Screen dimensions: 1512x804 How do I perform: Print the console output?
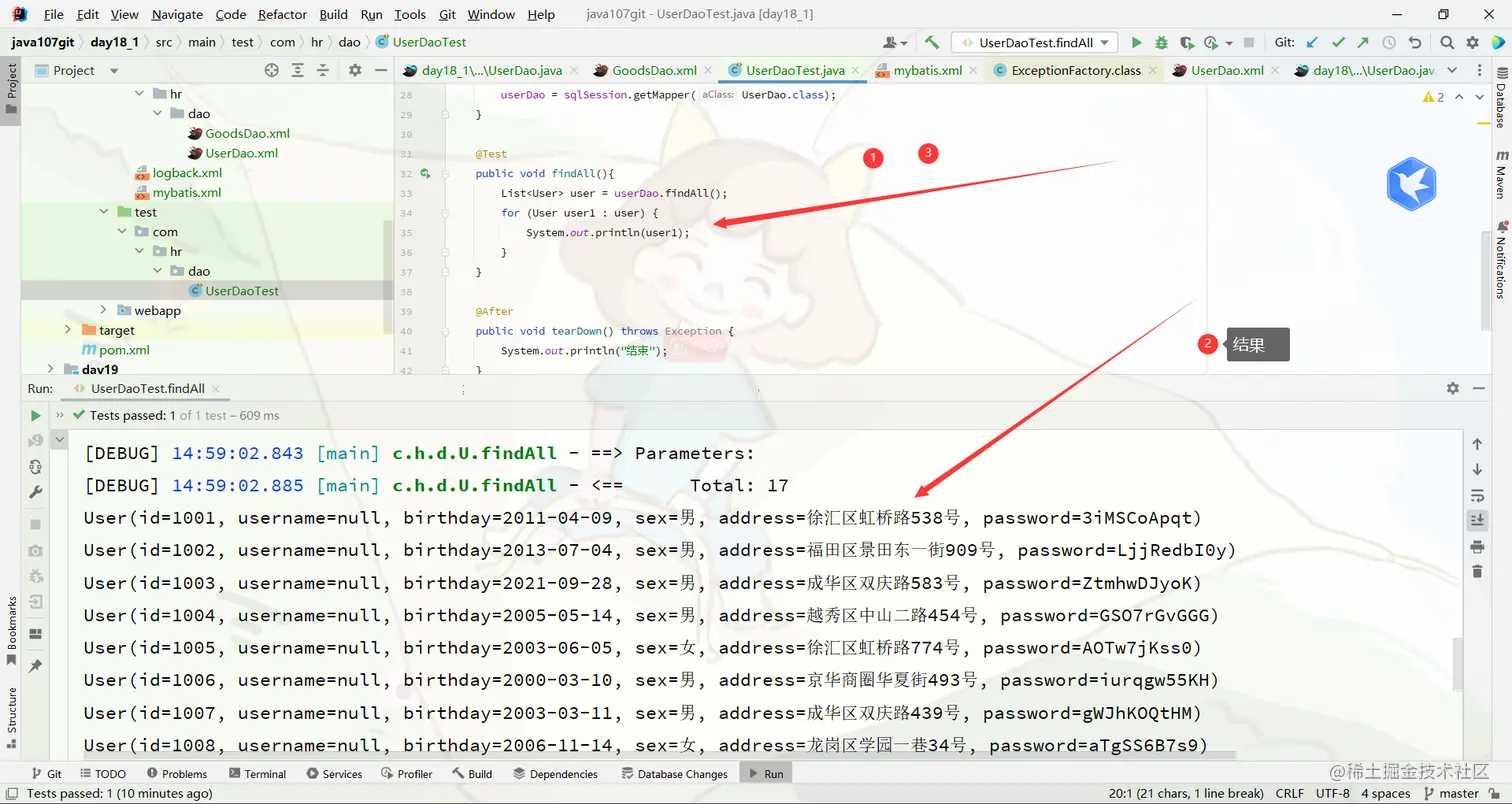pos(1477,546)
